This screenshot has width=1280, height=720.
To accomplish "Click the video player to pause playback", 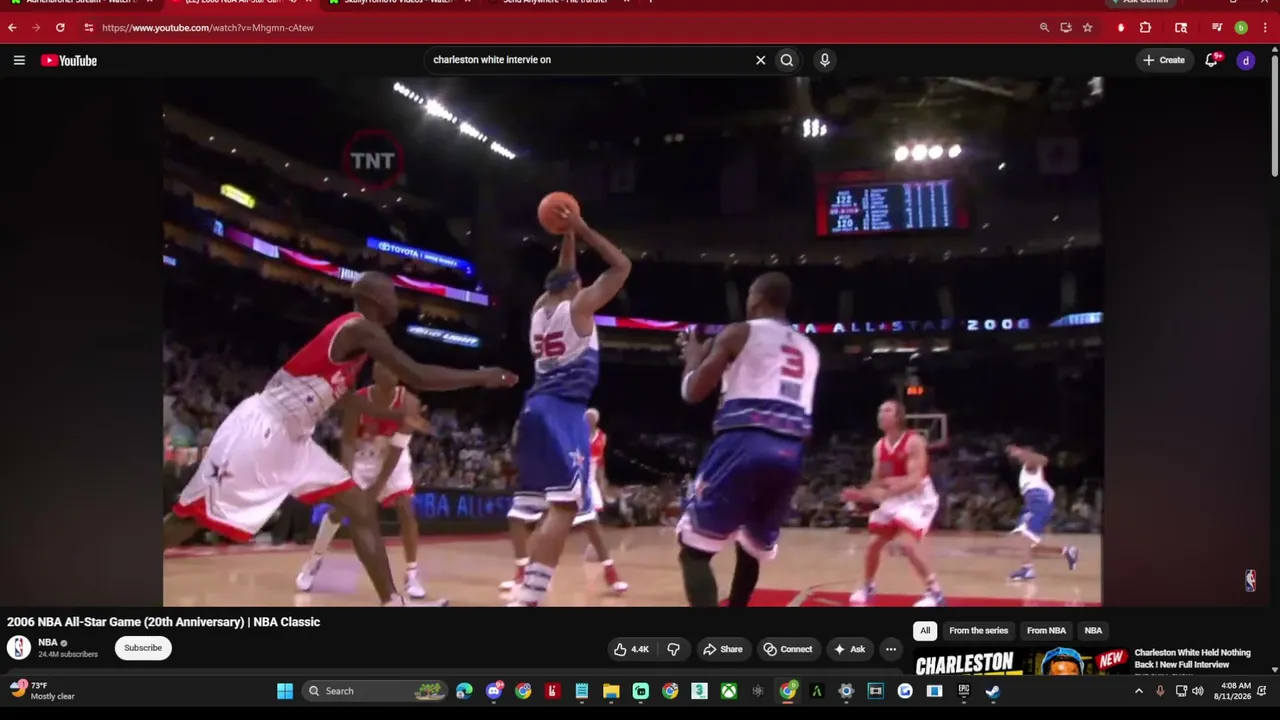I will (x=632, y=342).
